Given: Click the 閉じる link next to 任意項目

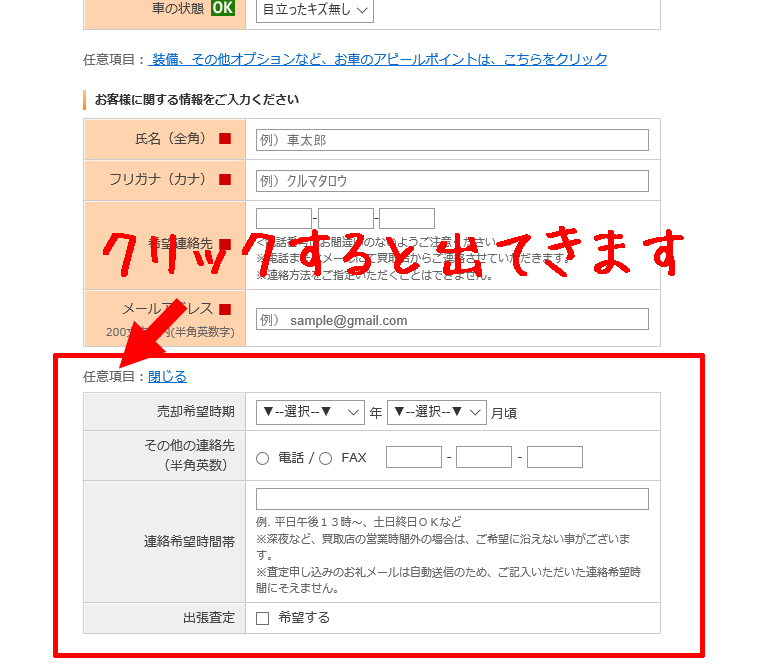Looking at the screenshot, I should pyautogui.click(x=167, y=377).
